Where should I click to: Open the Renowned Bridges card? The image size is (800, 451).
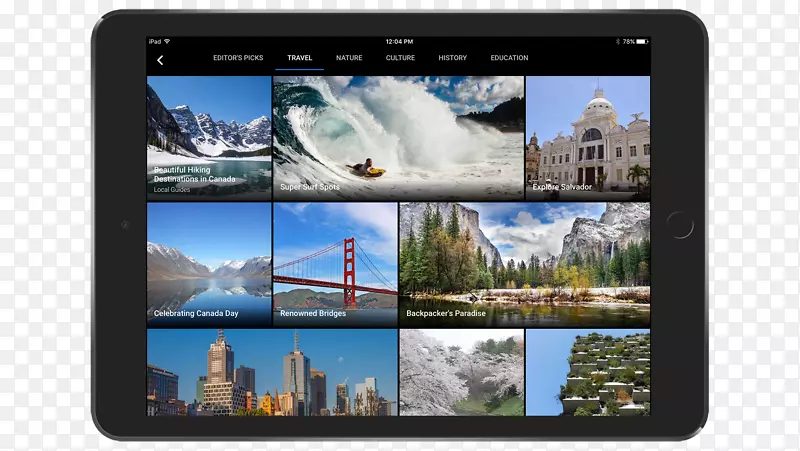coord(335,264)
